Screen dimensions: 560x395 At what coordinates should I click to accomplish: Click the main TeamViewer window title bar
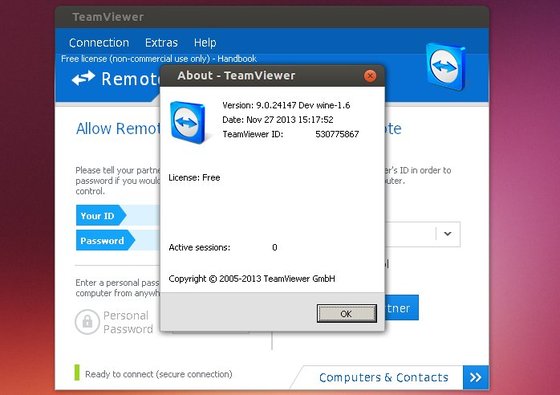[x=272, y=17]
